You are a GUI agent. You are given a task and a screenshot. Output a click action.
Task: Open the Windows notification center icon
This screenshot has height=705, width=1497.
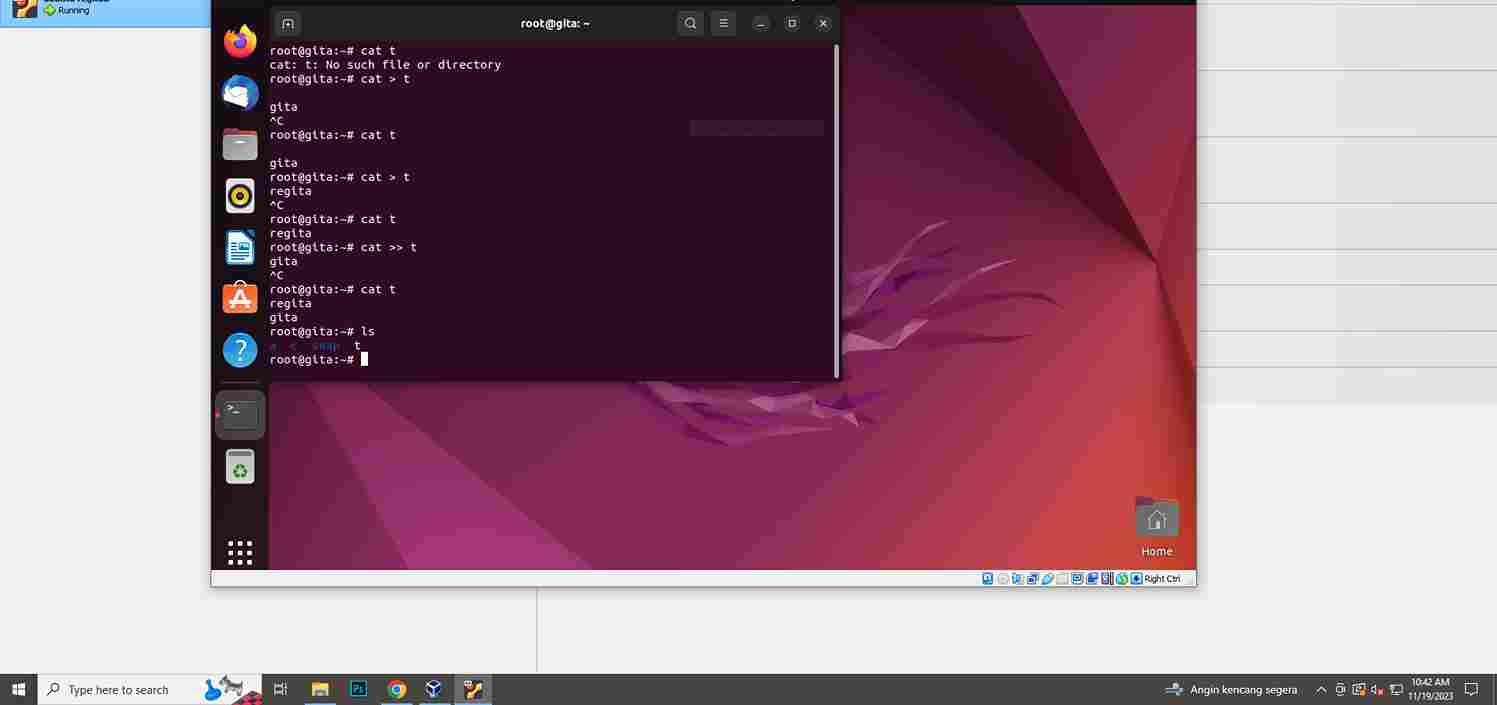point(1472,689)
